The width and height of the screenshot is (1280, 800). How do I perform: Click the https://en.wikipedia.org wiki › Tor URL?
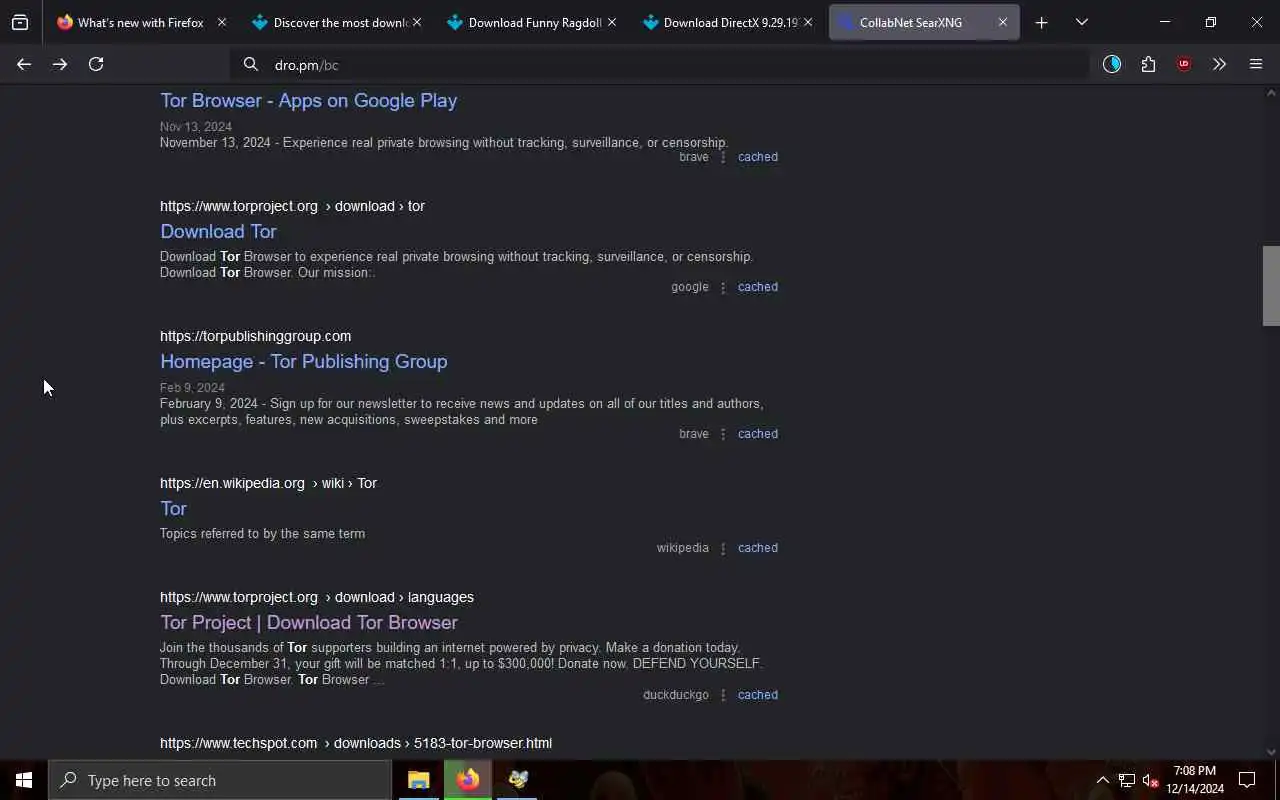click(x=268, y=483)
